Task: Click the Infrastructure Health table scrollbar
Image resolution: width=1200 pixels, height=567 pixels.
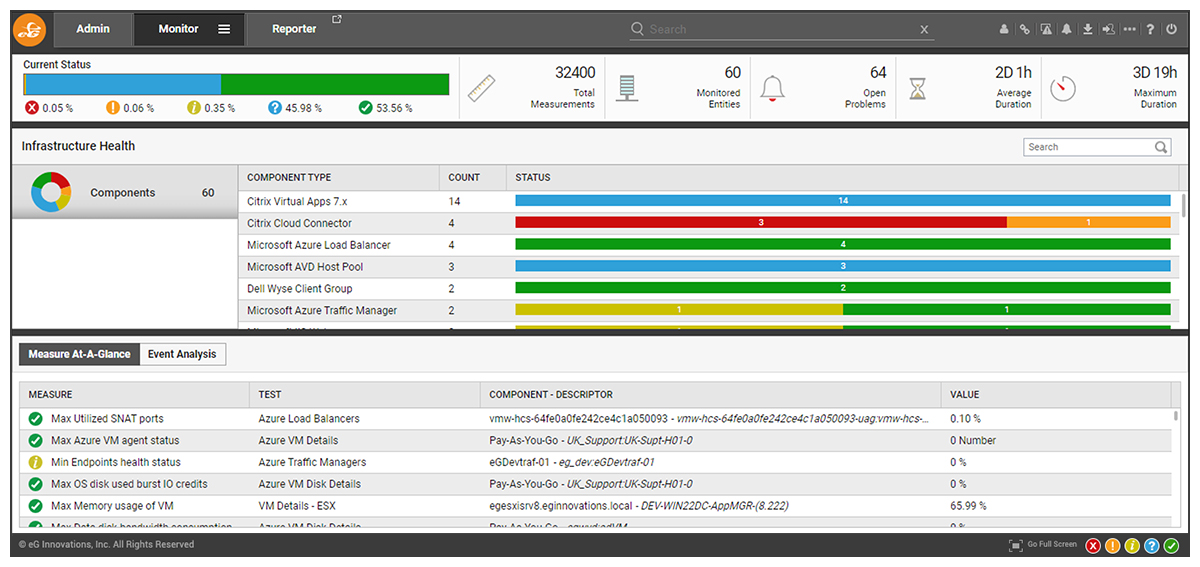Action: tap(1185, 206)
